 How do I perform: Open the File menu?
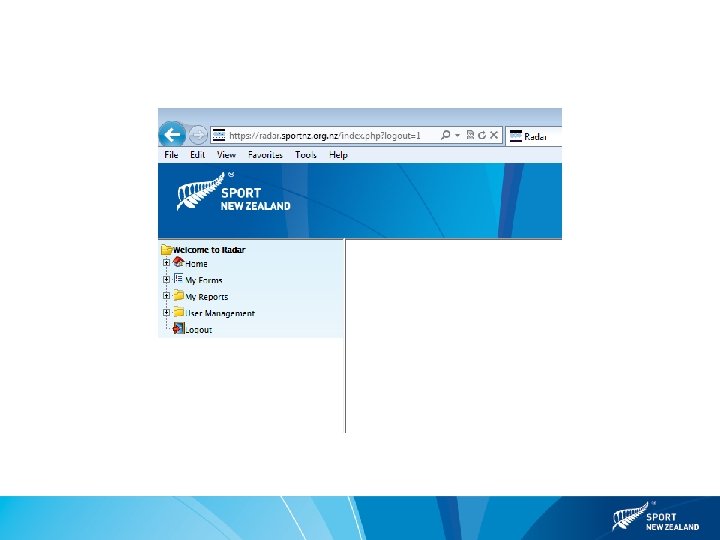tap(171, 155)
